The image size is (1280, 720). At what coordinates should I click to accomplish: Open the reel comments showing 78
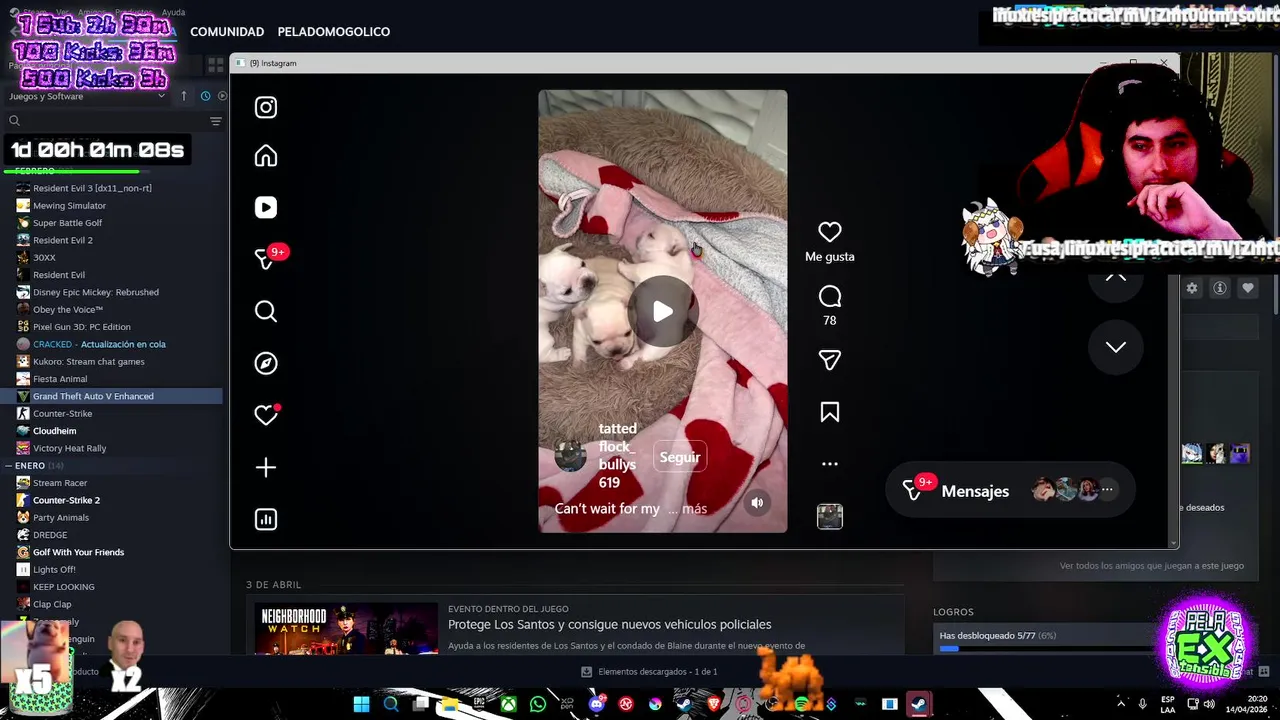[830, 297]
